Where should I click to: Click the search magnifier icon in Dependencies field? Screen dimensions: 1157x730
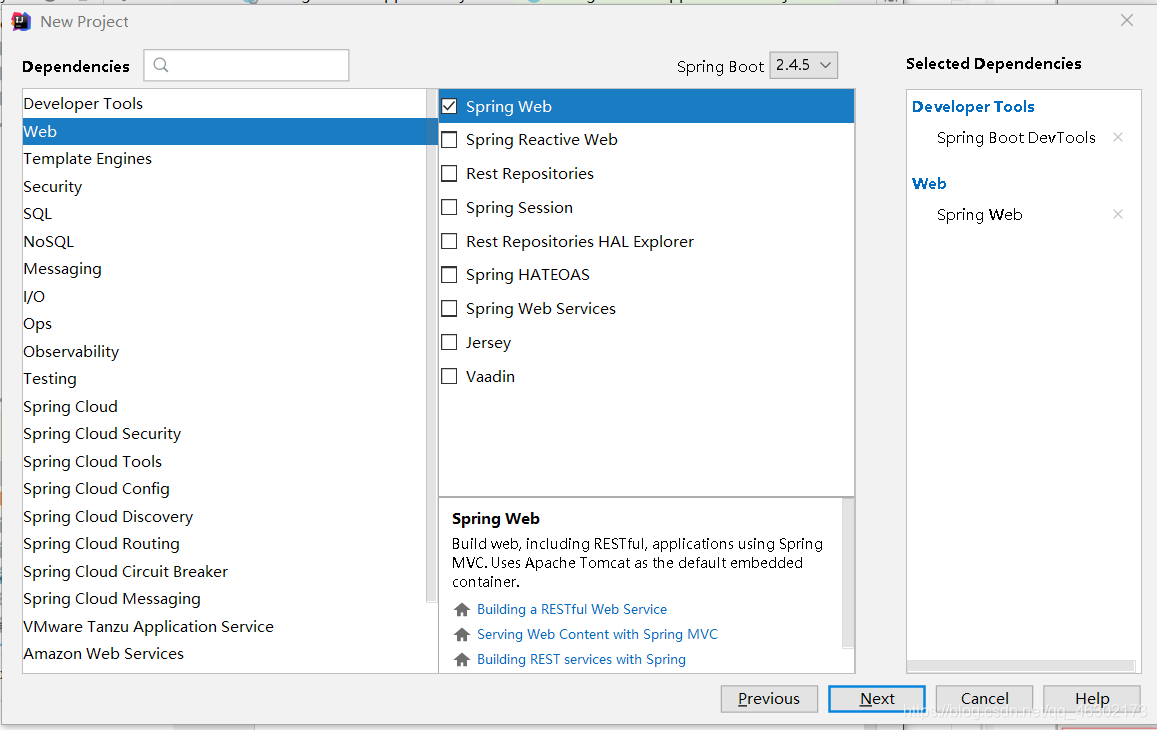pyautogui.click(x=161, y=65)
